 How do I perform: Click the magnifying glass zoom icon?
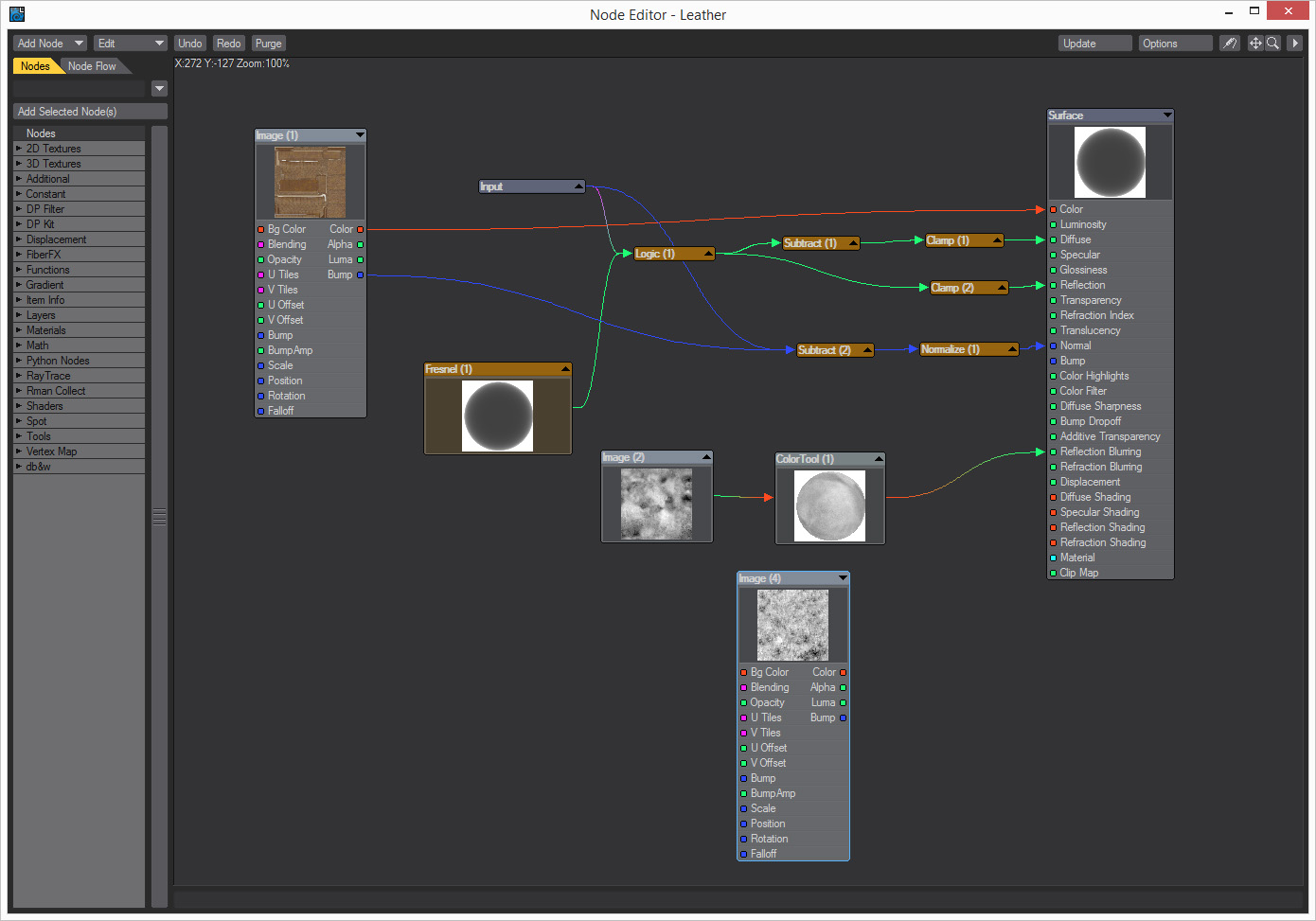point(1273,44)
